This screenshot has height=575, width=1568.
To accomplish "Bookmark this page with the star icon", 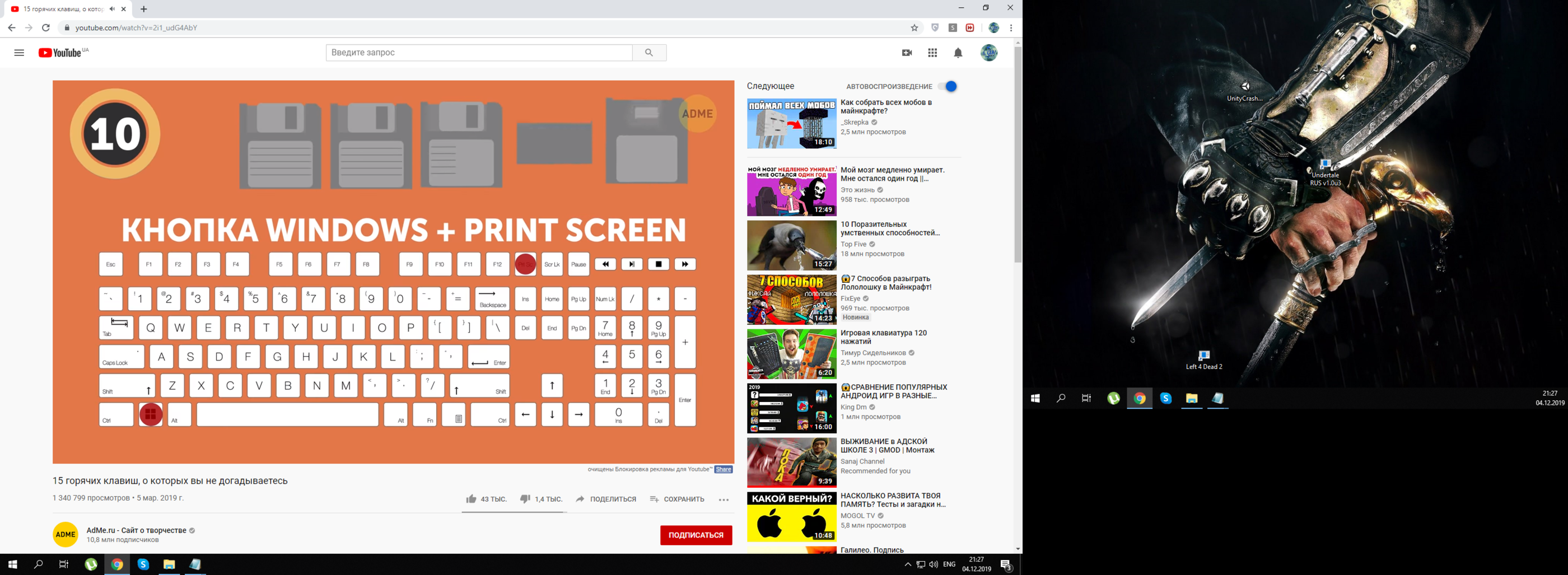I will point(914,28).
